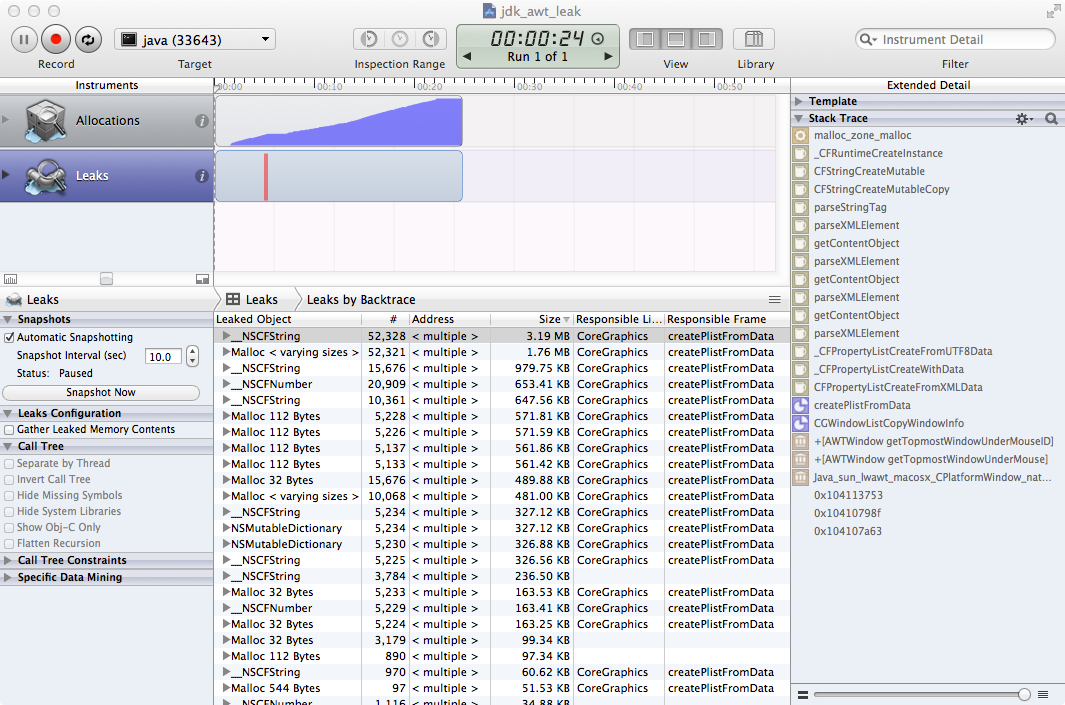Expand the Template section in Extended Detail
Screen dimensions: 1065x705
799,102
